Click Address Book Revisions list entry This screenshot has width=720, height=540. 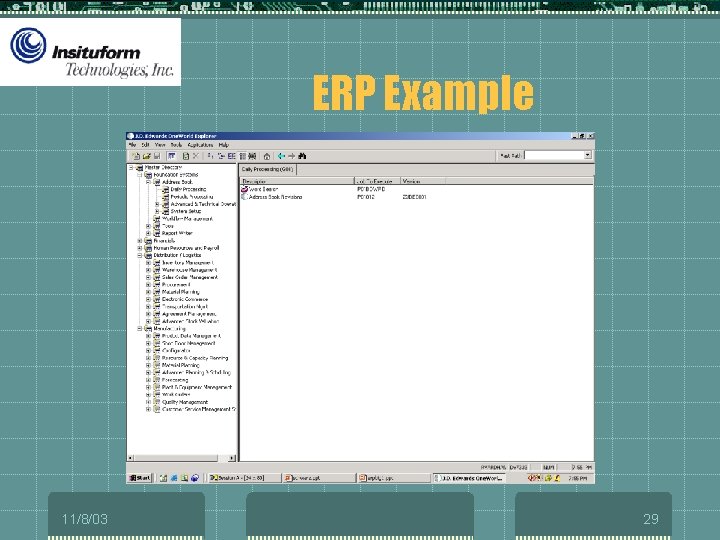click(276, 197)
